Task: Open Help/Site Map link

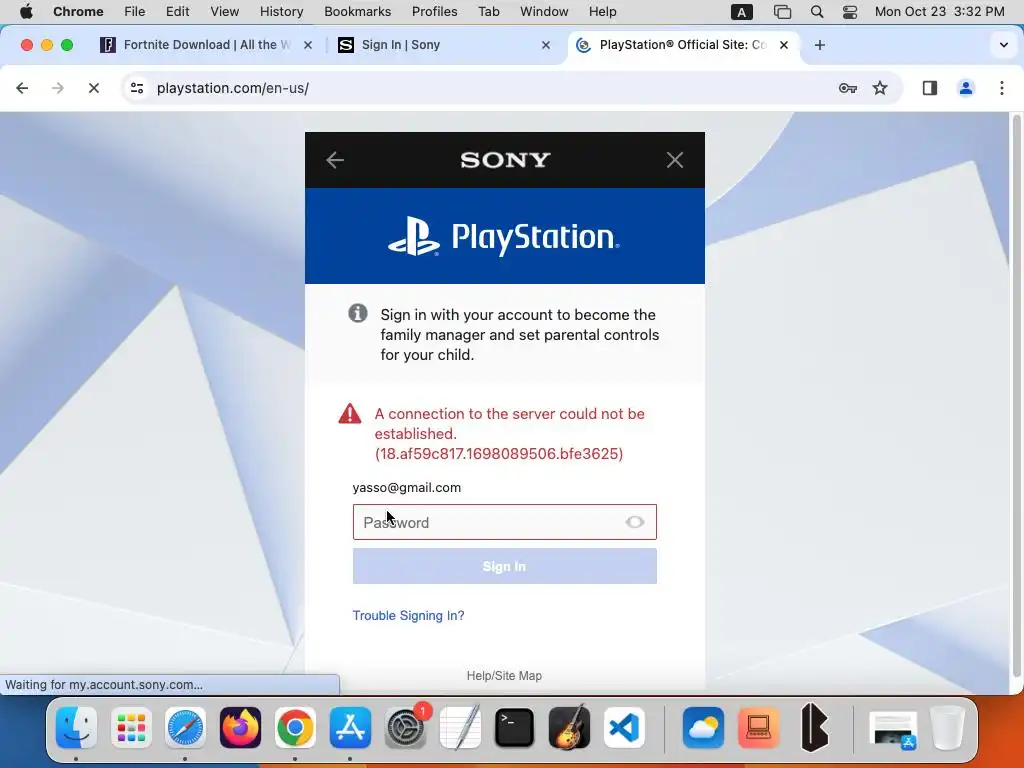Action: [504, 676]
